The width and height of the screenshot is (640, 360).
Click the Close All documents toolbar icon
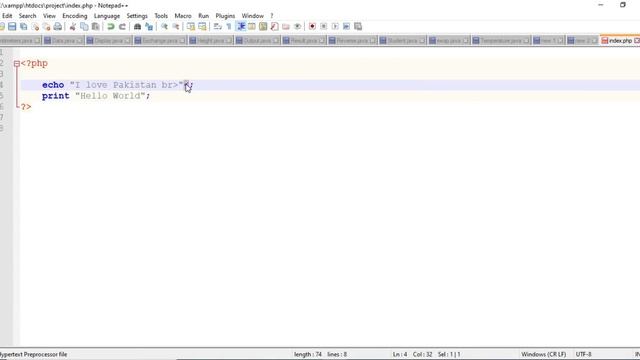click(47, 27)
